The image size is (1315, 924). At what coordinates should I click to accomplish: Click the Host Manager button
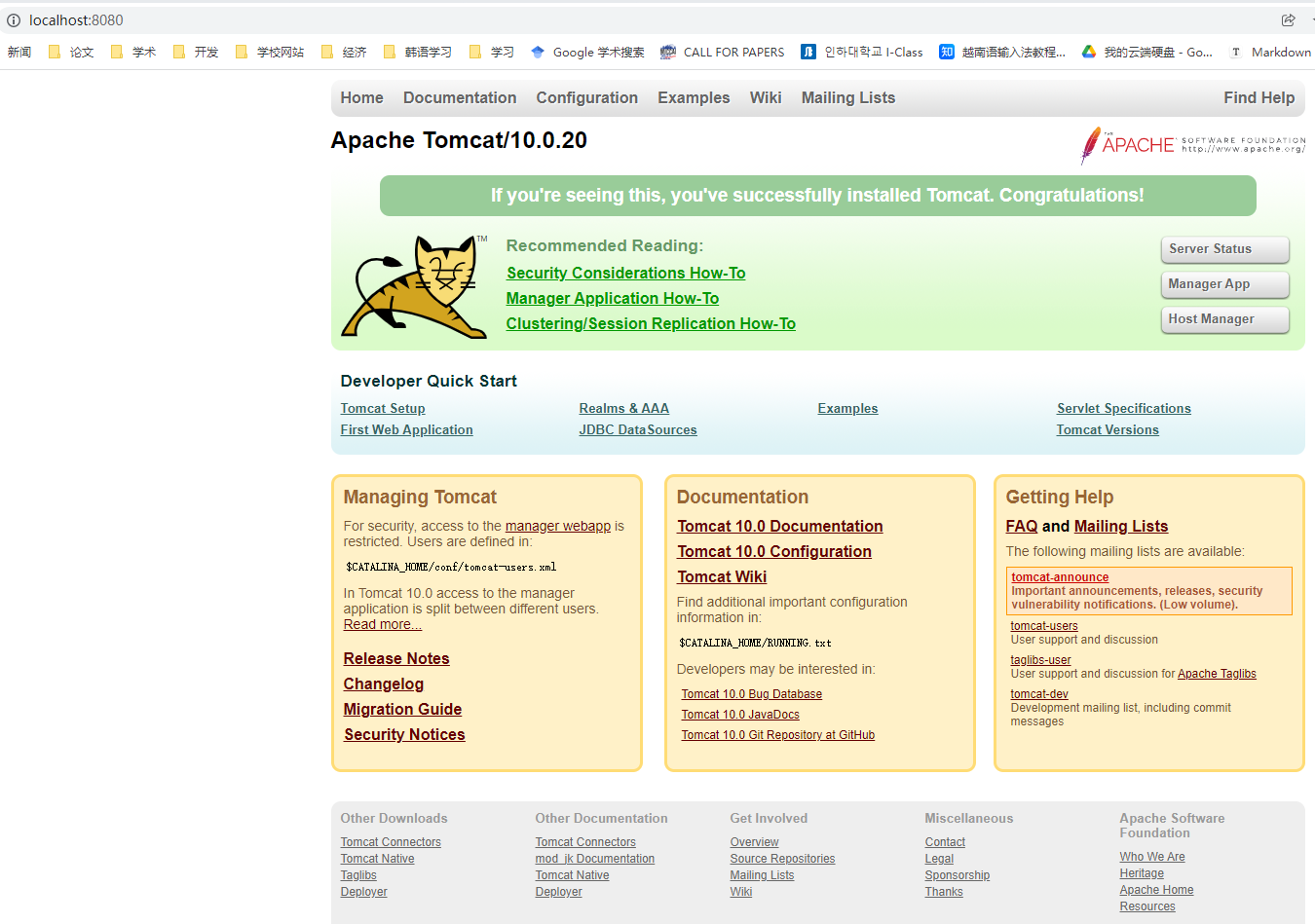point(1224,319)
